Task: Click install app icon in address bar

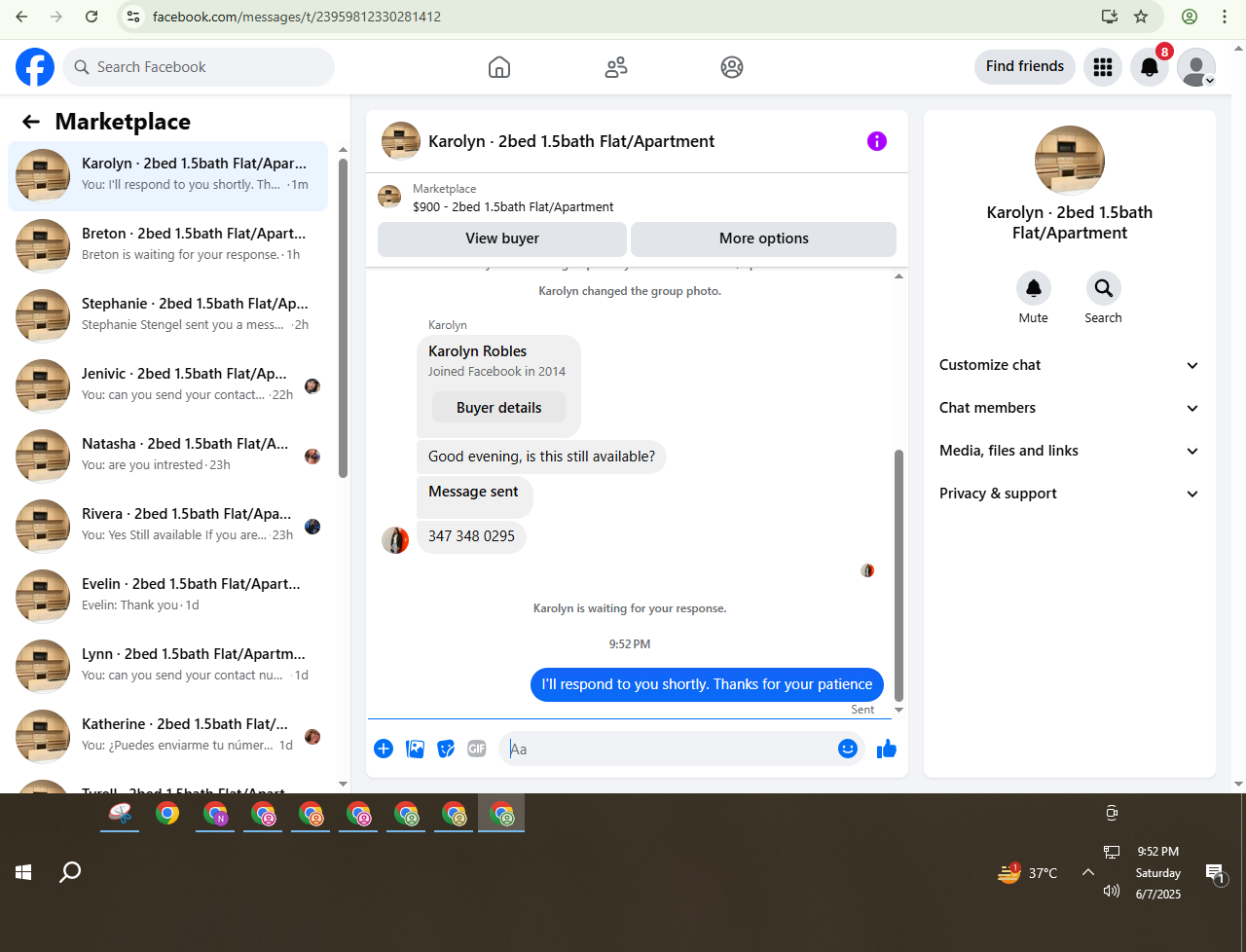Action: [x=1109, y=17]
